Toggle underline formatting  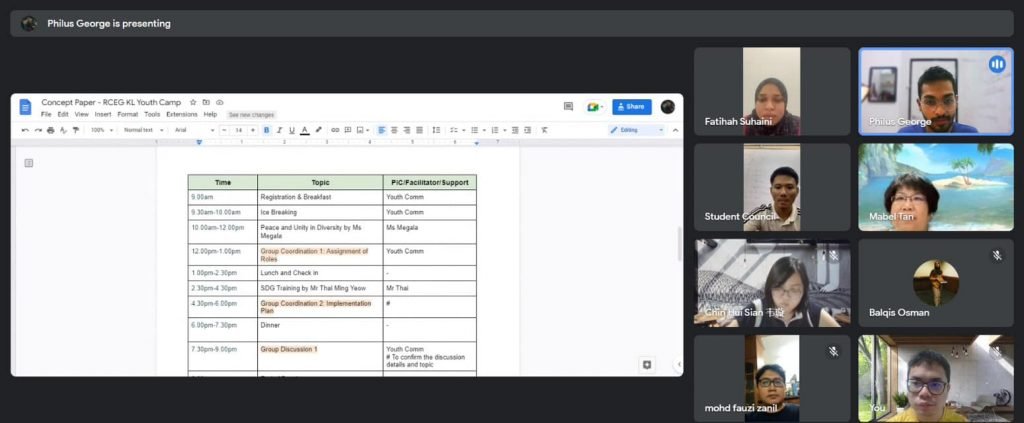291,130
